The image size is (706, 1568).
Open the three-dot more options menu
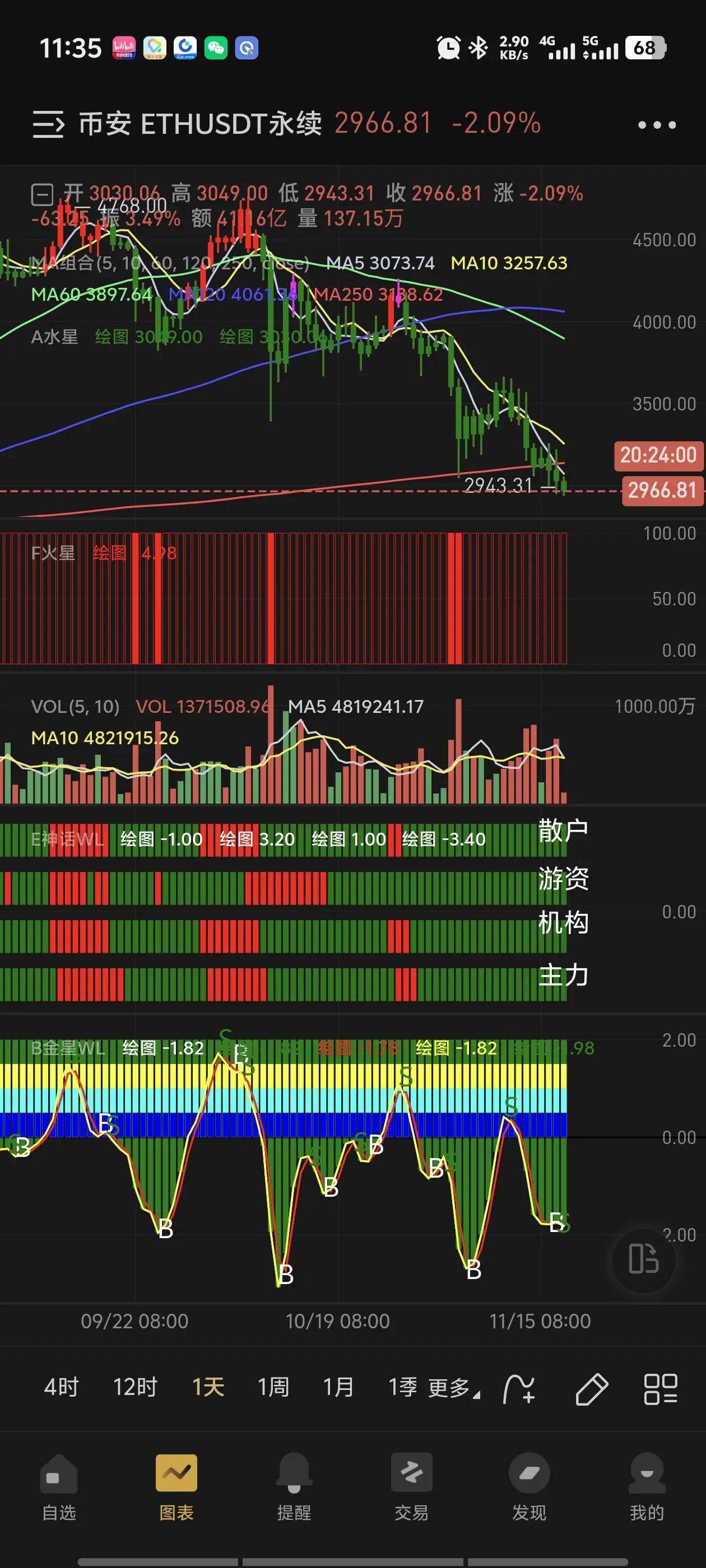click(656, 125)
